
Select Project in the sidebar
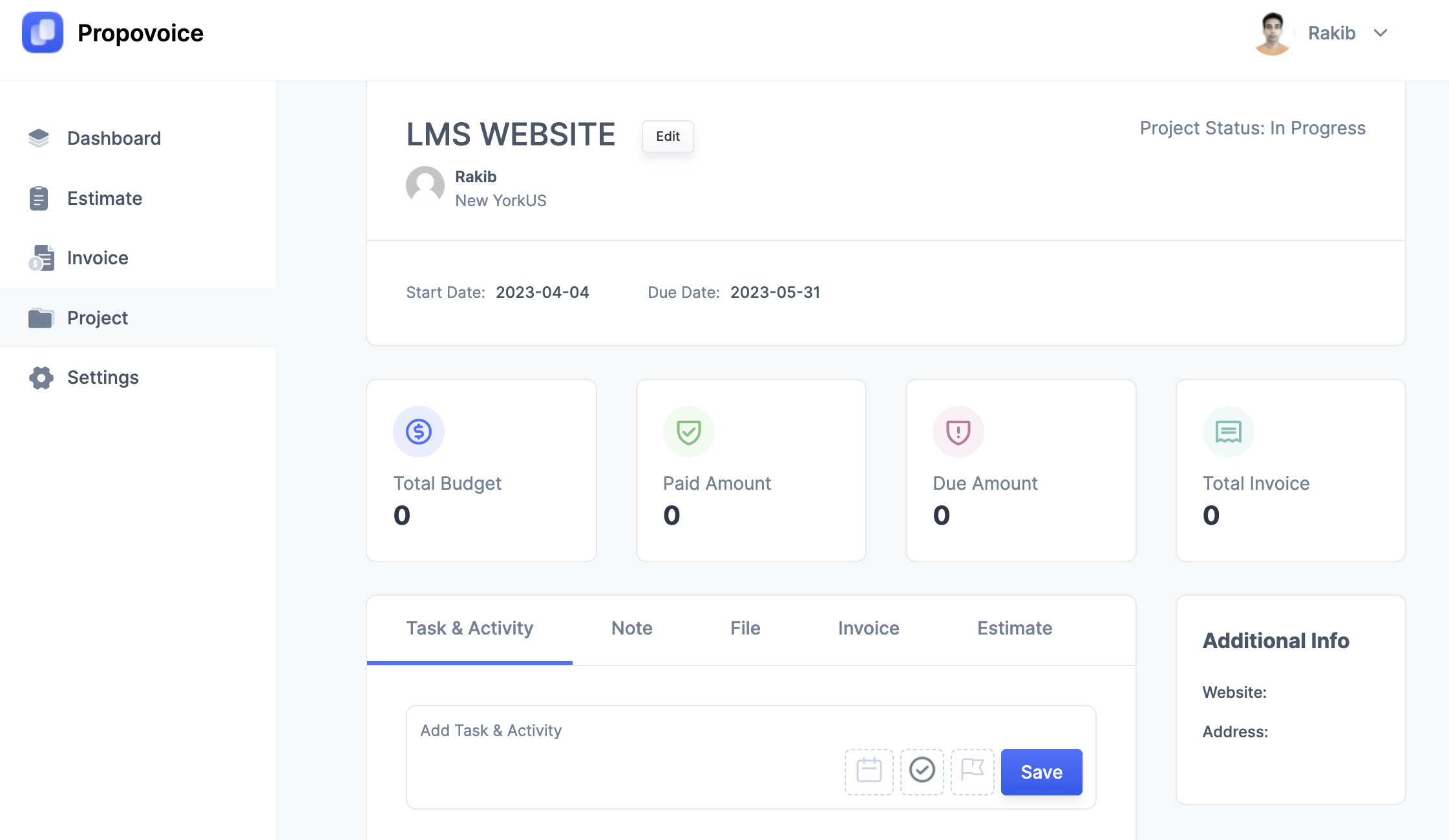tap(138, 318)
